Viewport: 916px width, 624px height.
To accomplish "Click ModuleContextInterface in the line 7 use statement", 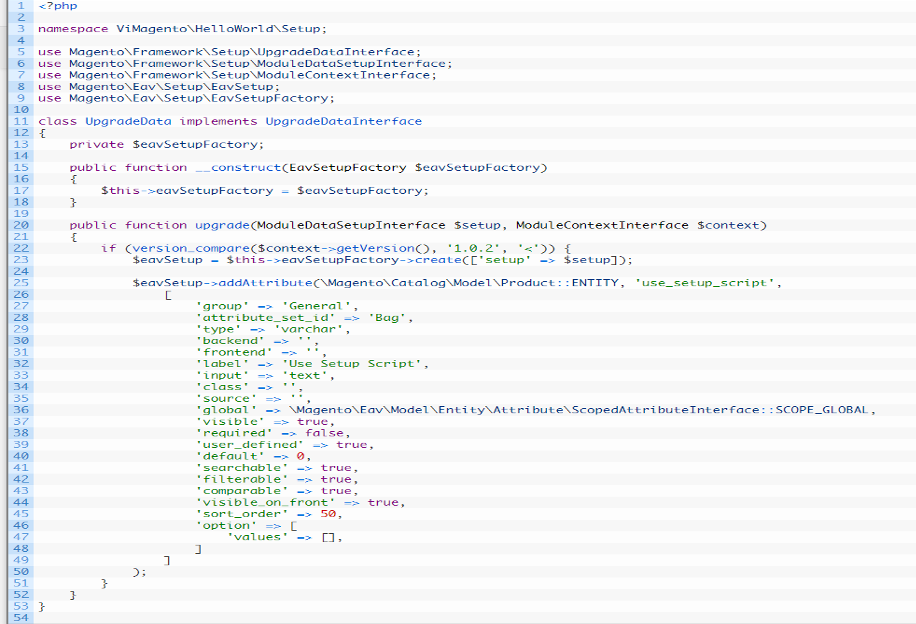I will coord(344,75).
